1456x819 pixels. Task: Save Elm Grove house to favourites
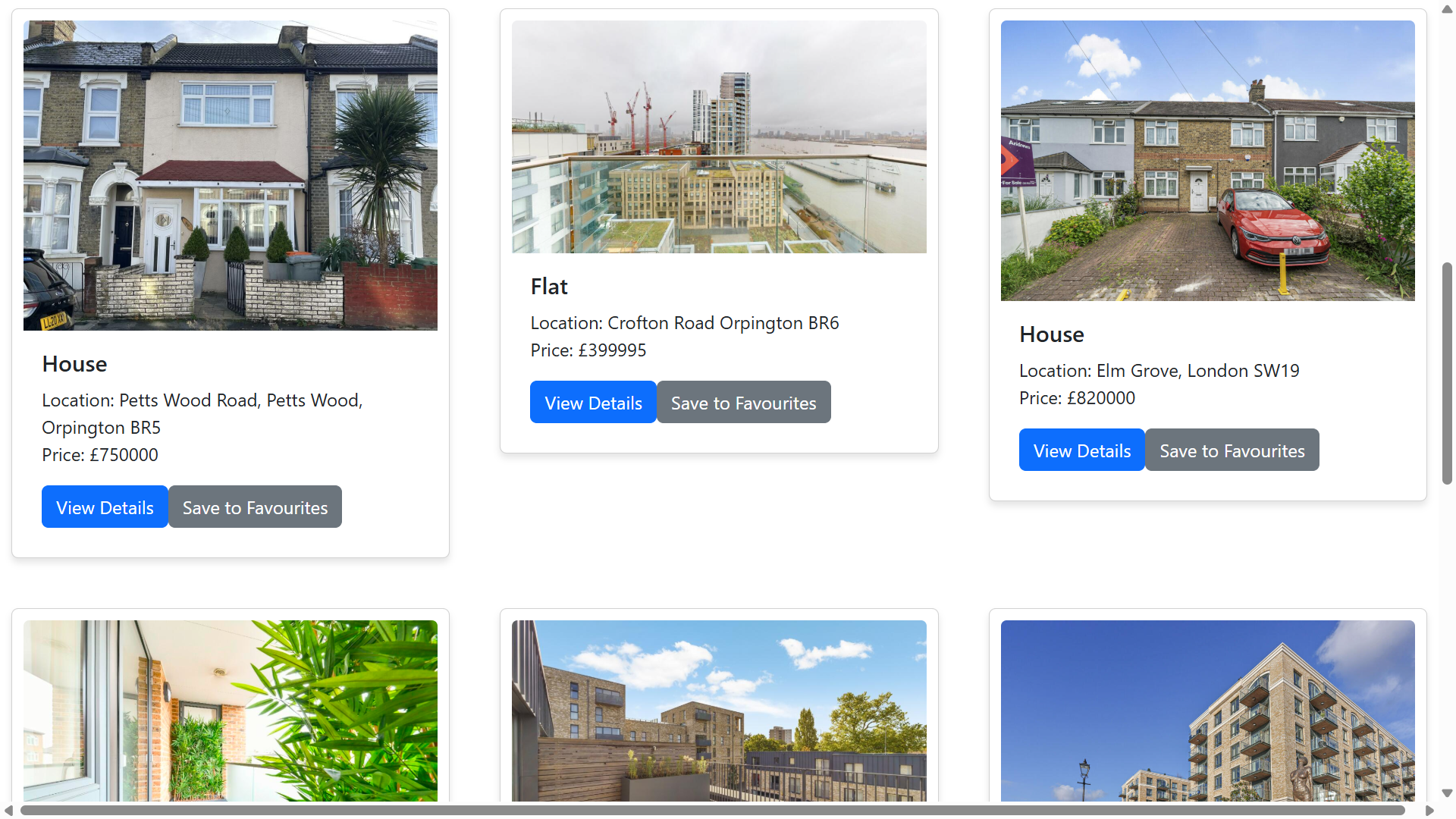[1232, 450]
